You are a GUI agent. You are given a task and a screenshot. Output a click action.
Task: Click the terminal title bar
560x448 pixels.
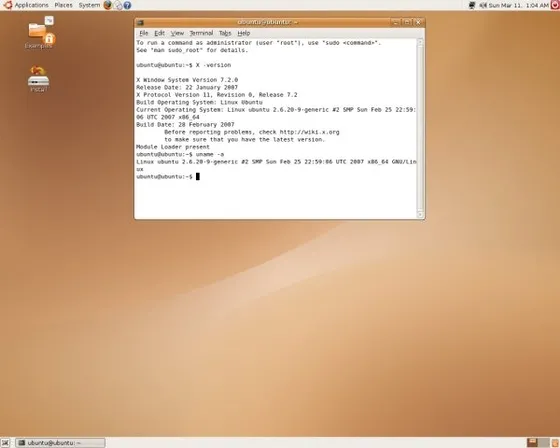268,23
